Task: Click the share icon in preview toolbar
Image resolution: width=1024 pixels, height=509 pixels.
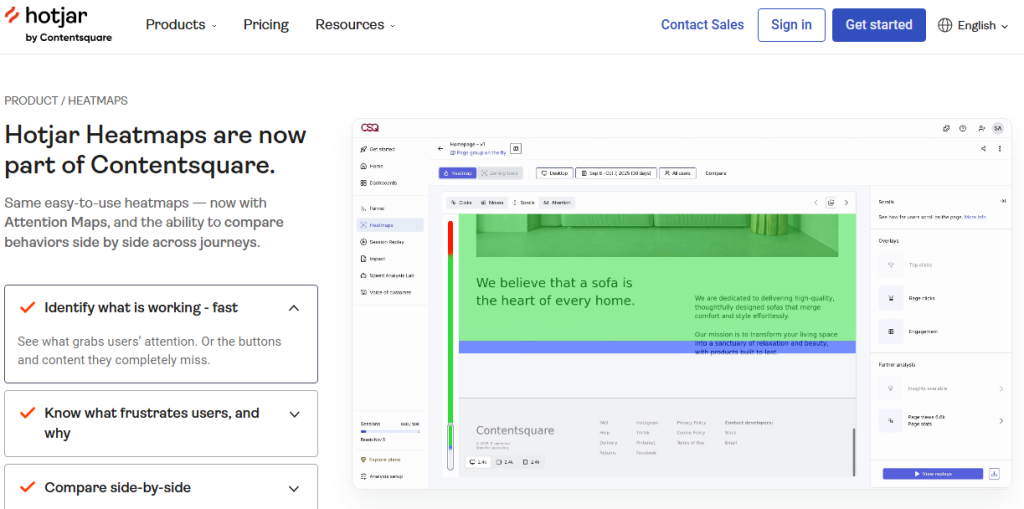Action: point(984,148)
